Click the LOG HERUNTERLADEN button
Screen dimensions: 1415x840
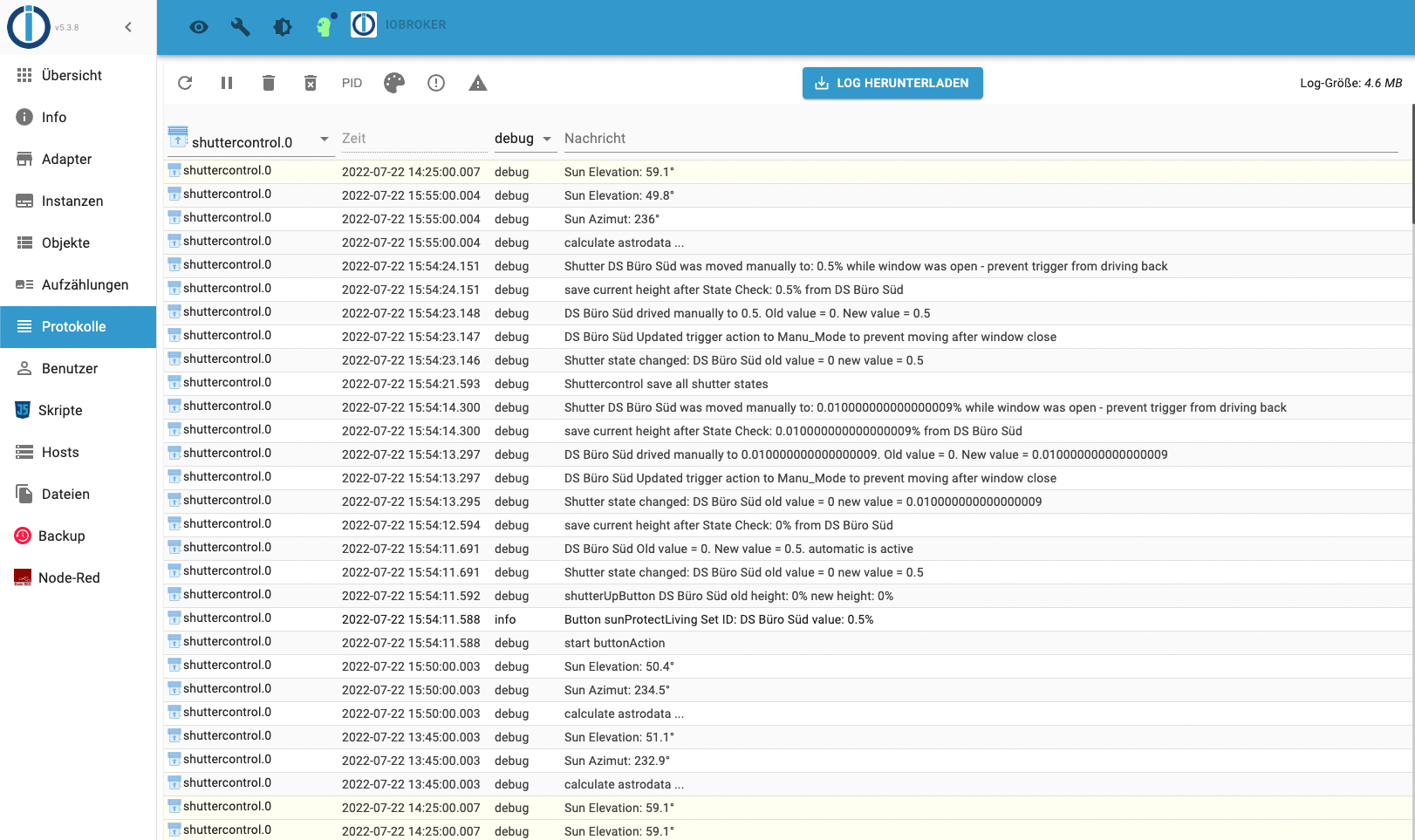coord(892,83)
